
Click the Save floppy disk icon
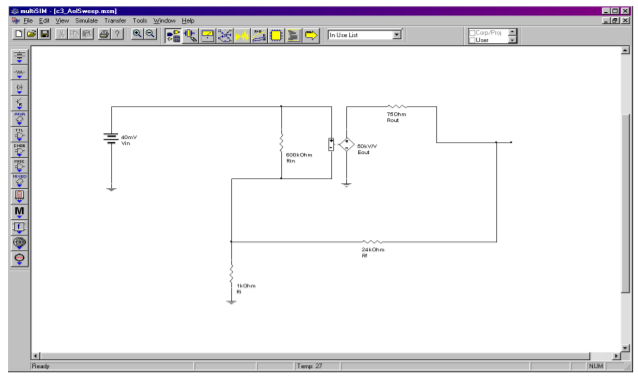point(44,34)
